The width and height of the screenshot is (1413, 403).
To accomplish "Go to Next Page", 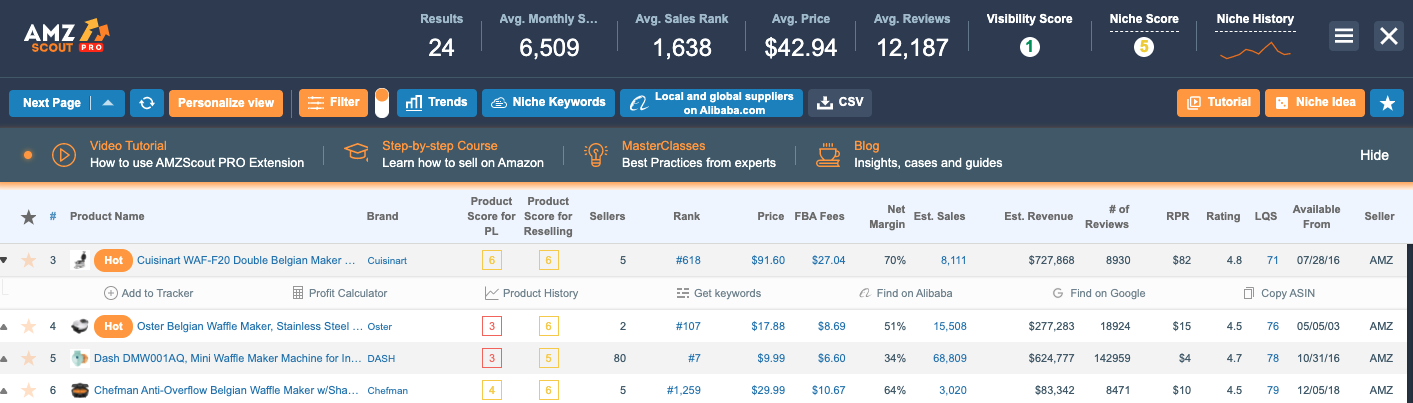I will (51, 103).
